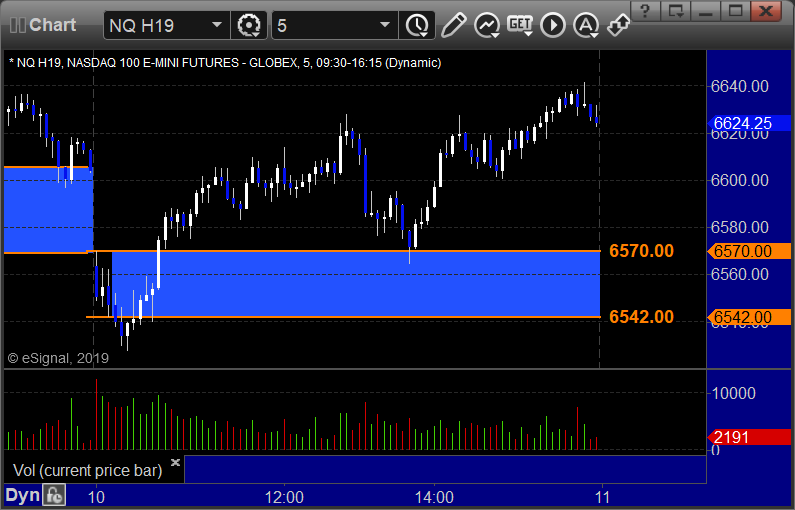
Task: Click the chart title NQ H19 NASDAQ text
Action: [225, 63]
